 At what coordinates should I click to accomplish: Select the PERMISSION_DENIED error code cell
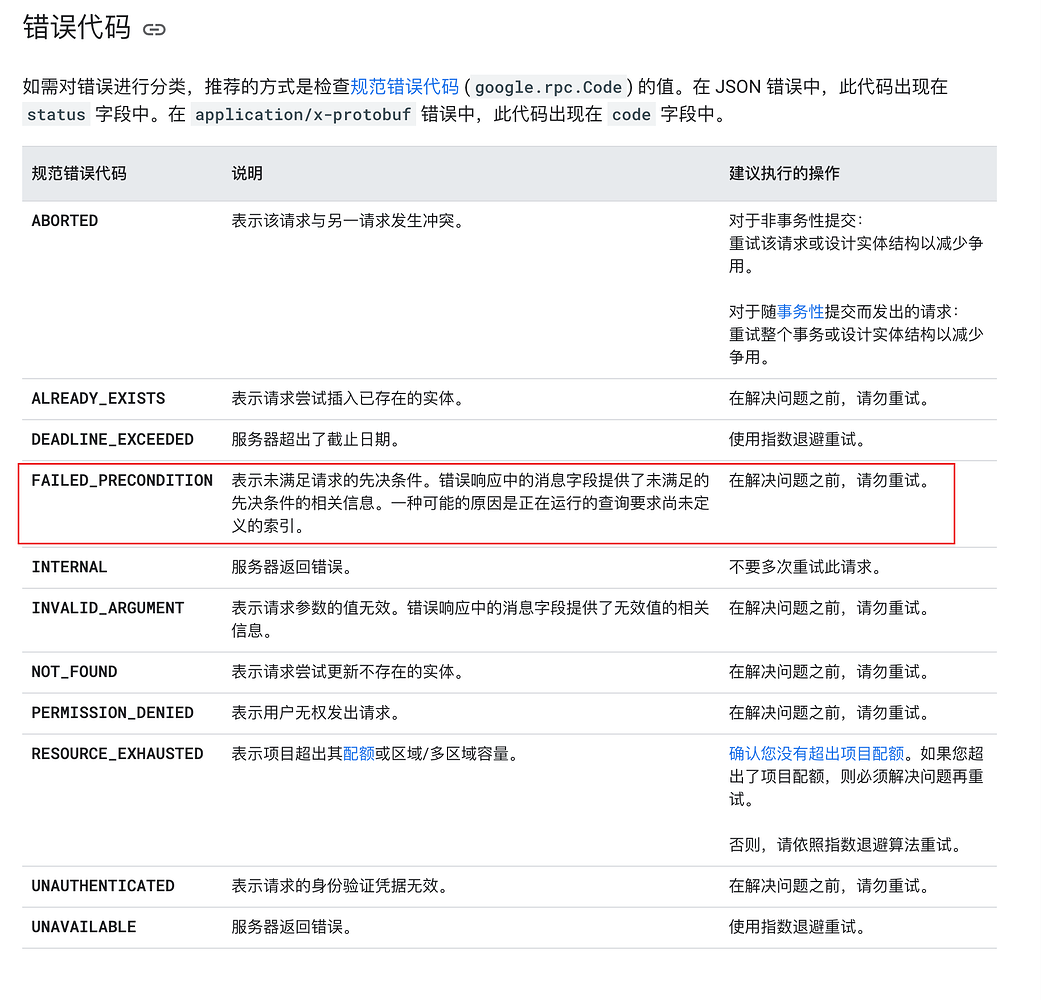coord(112,713)
